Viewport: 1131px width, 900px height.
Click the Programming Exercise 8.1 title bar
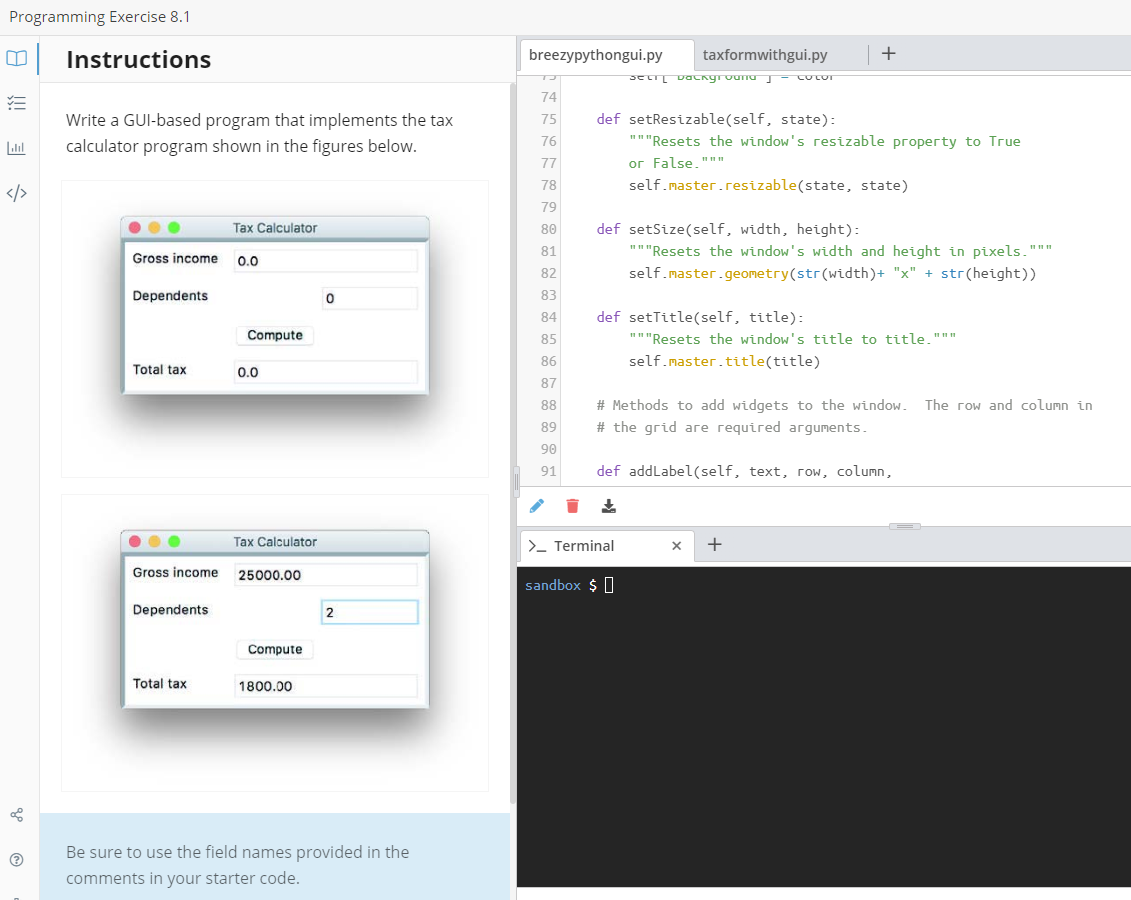pyautogui.click(x=99, y=16)
